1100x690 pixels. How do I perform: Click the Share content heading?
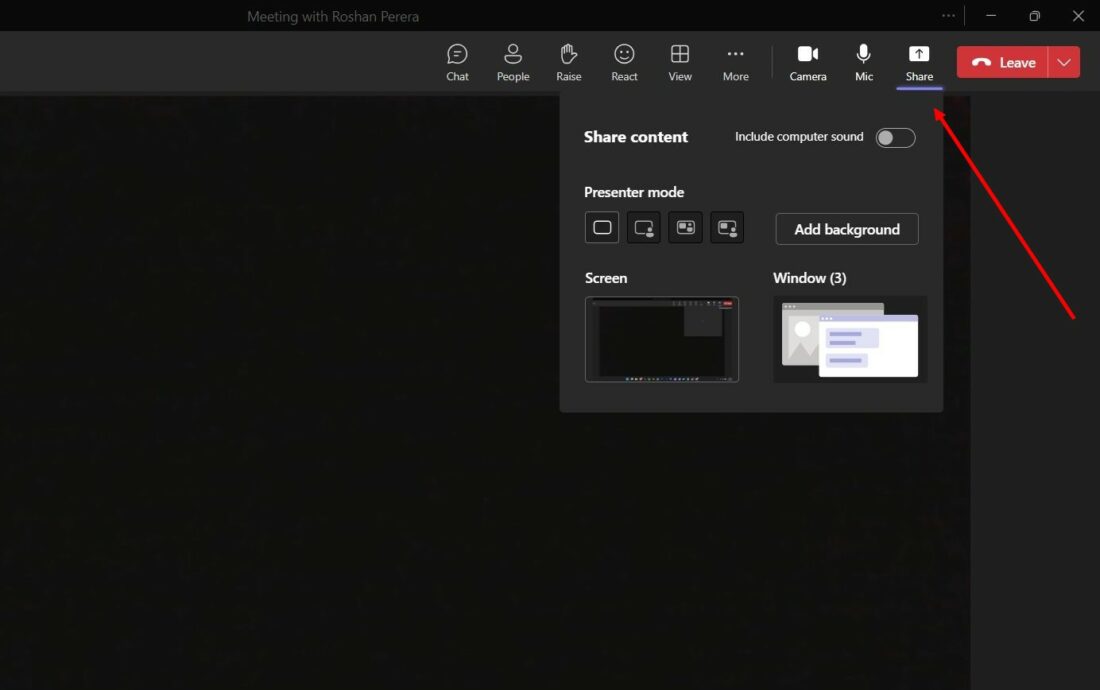point(635,137)
